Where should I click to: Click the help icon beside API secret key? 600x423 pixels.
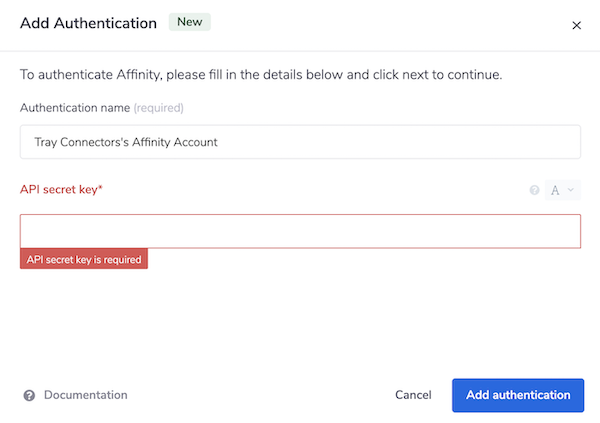point(534,190)
